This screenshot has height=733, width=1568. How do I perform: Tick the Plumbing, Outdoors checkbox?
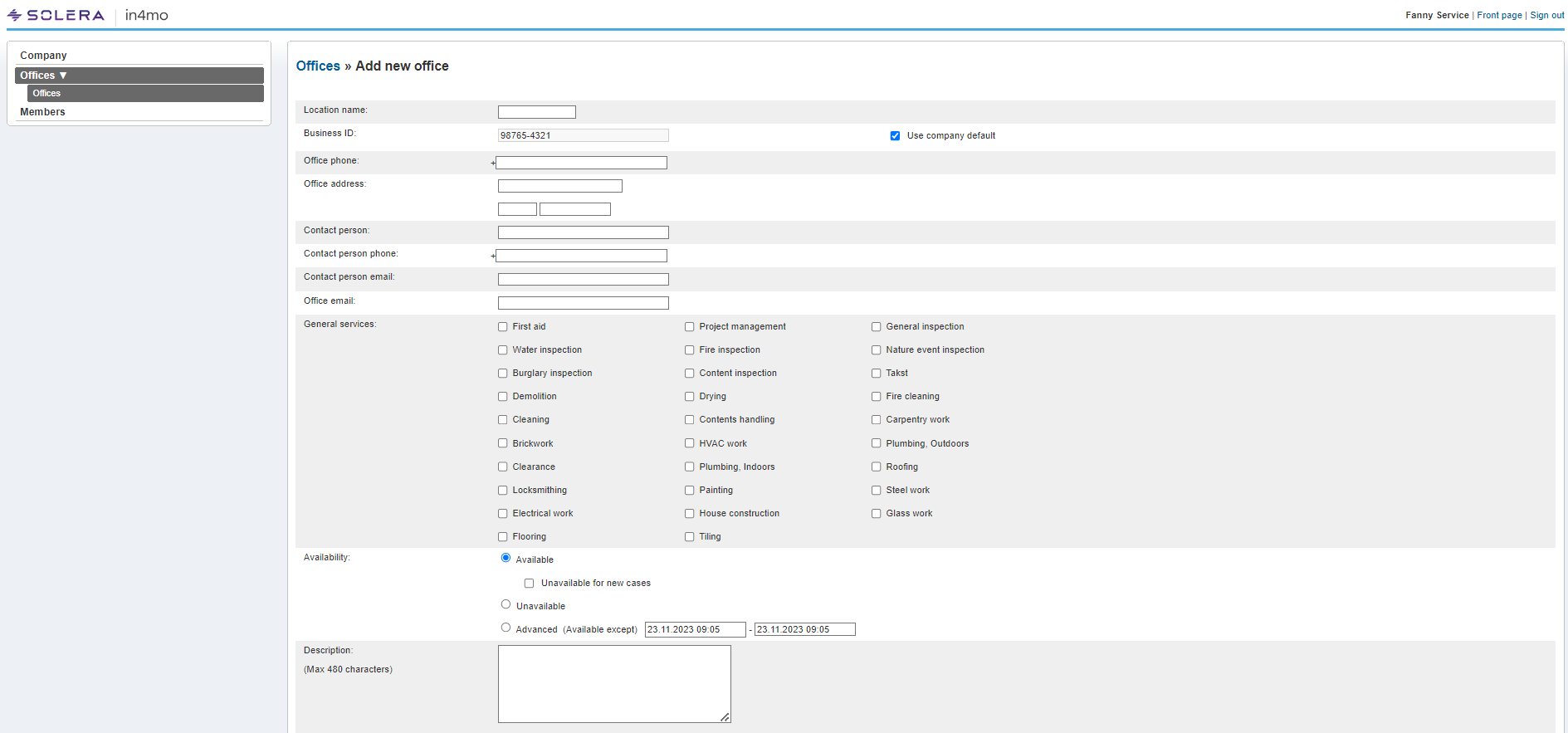tap(876, 443)
